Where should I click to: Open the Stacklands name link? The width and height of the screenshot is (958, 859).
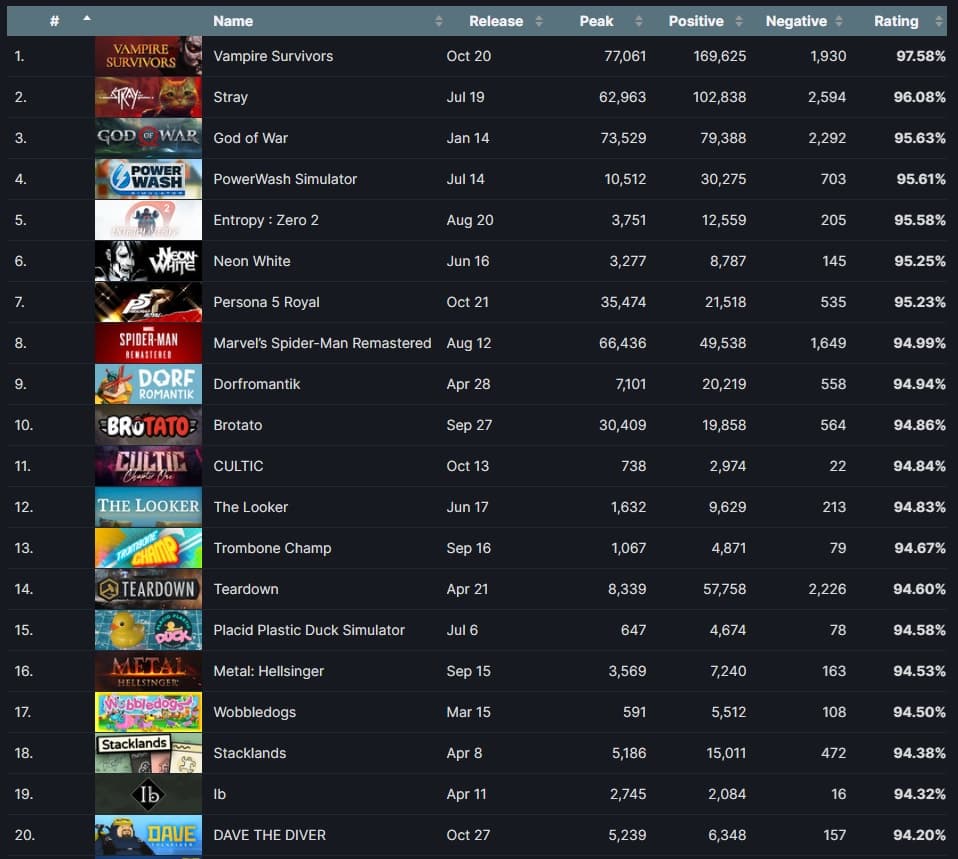coord(249,753)
